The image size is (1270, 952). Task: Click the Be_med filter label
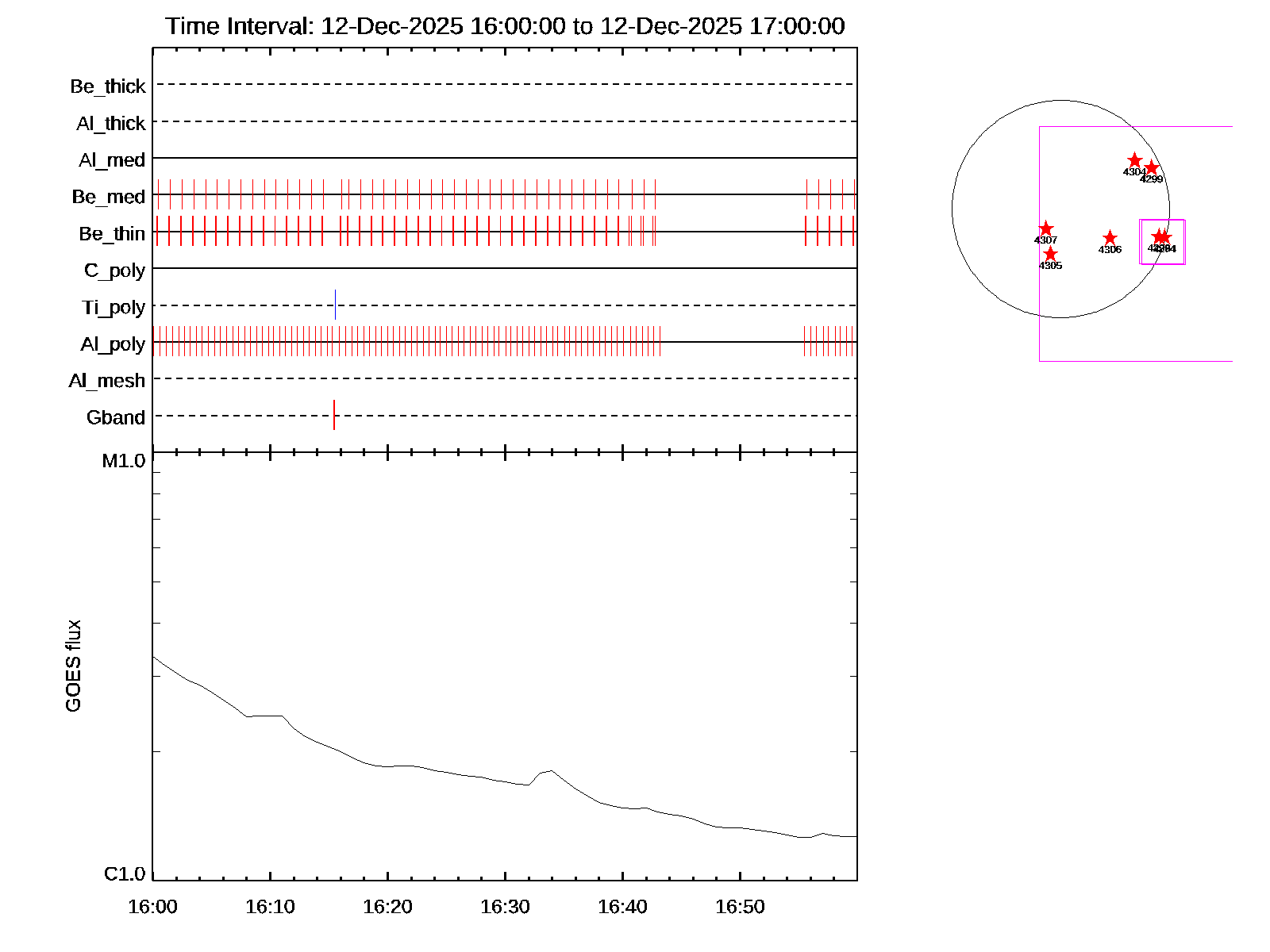109,197
